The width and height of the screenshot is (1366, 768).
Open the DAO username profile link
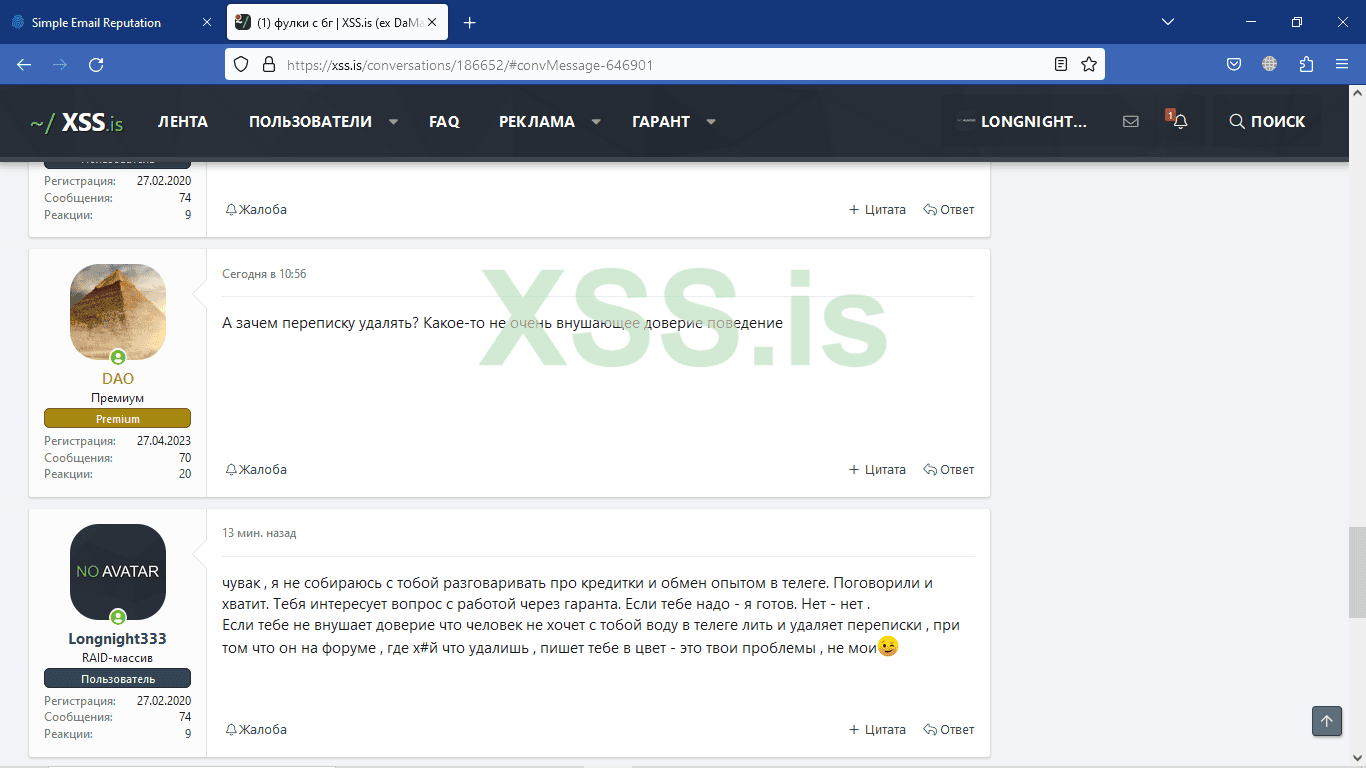pos(118,379)
